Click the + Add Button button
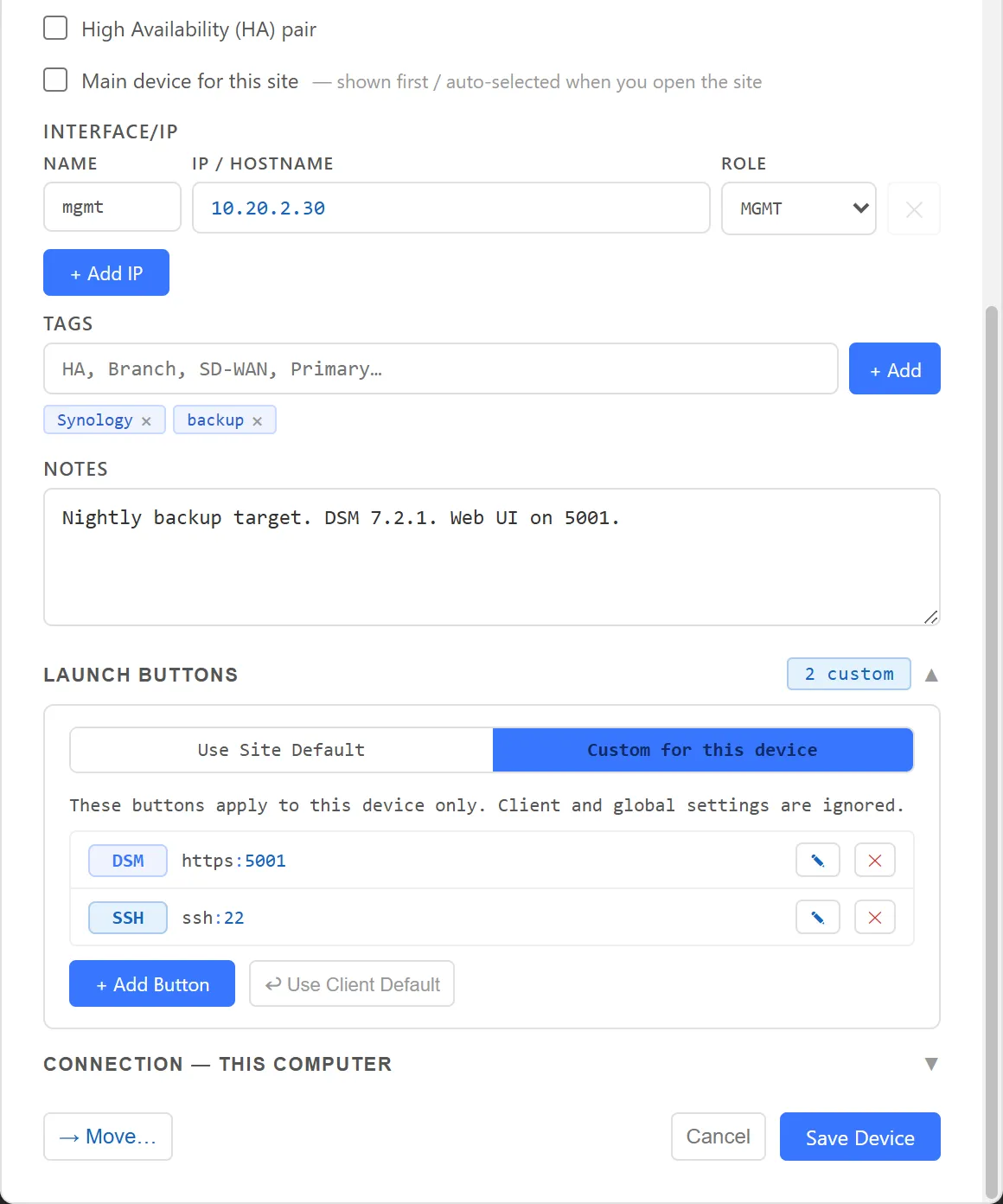The width and height of the screenshot is (1003, 1204). tap(152, 984)
